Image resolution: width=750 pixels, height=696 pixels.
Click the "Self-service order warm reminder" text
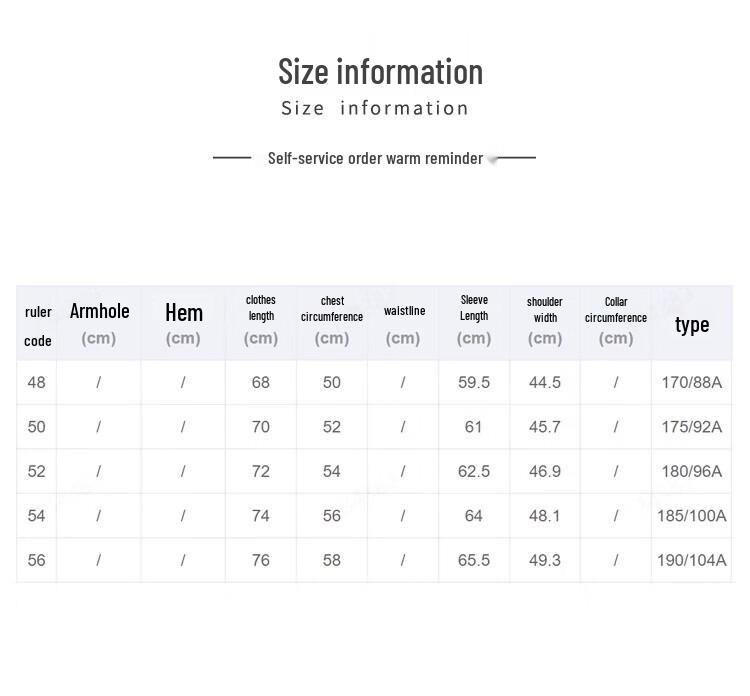tap(375, 158)
